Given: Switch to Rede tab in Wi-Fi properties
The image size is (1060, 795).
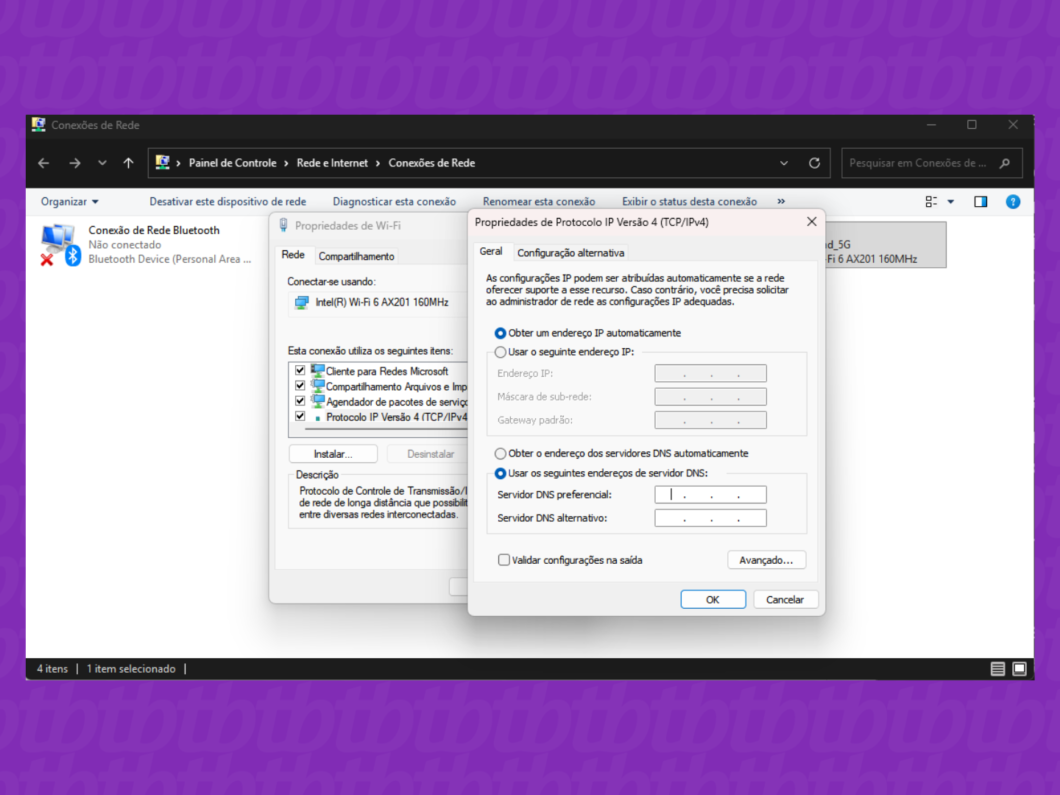Looking at the screenshot, I should point(293,255).
